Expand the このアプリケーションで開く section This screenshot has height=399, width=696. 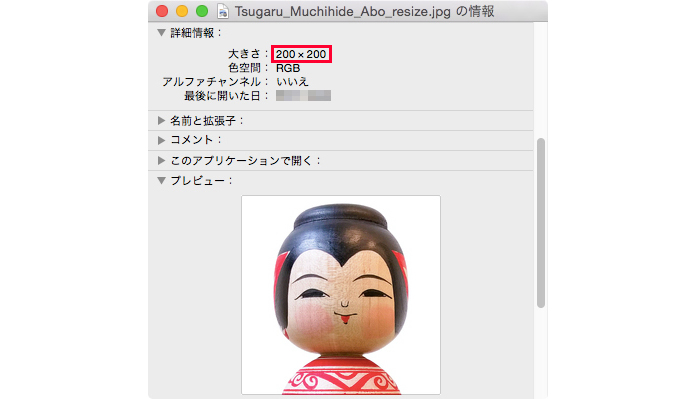point(162,161)
